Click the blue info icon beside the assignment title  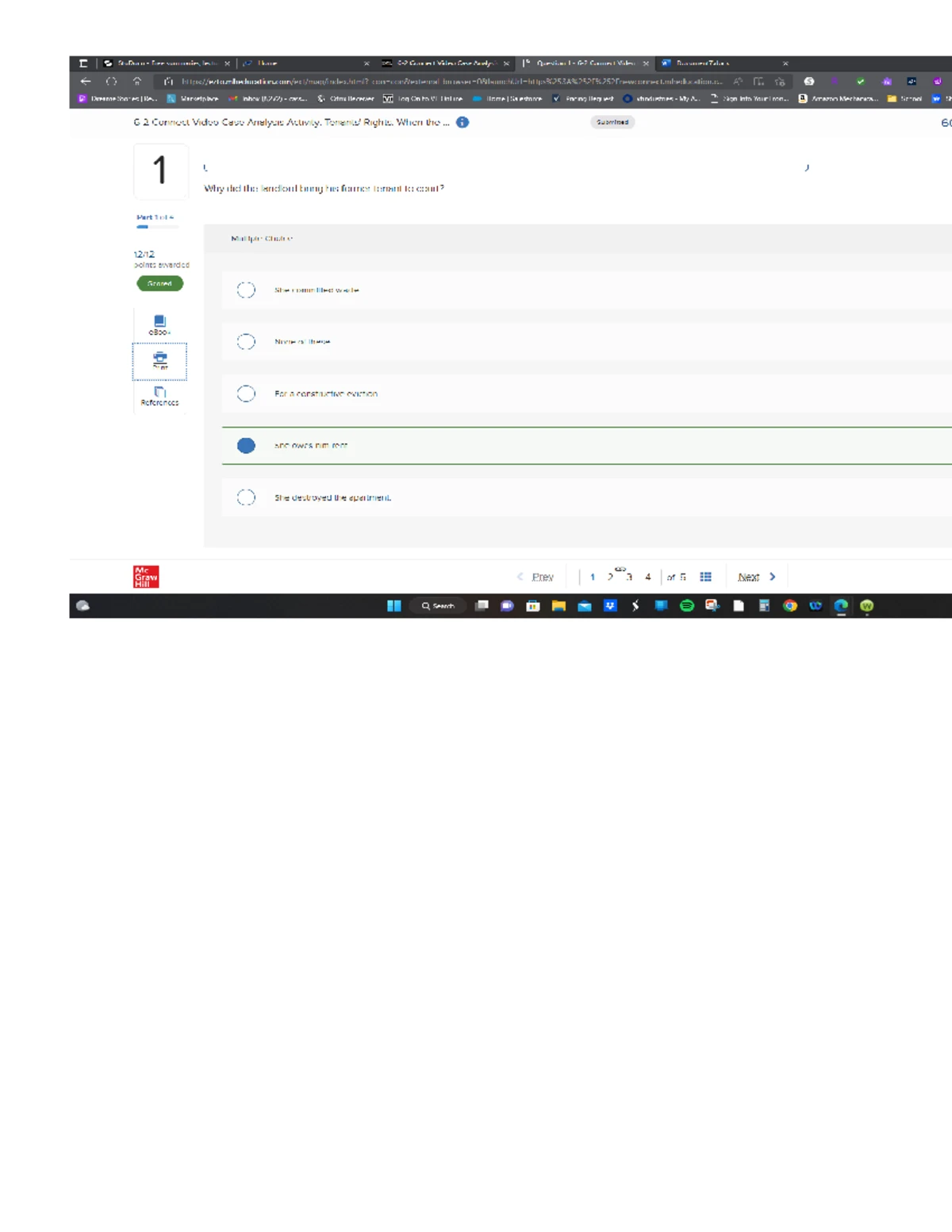tap(463, 122)
